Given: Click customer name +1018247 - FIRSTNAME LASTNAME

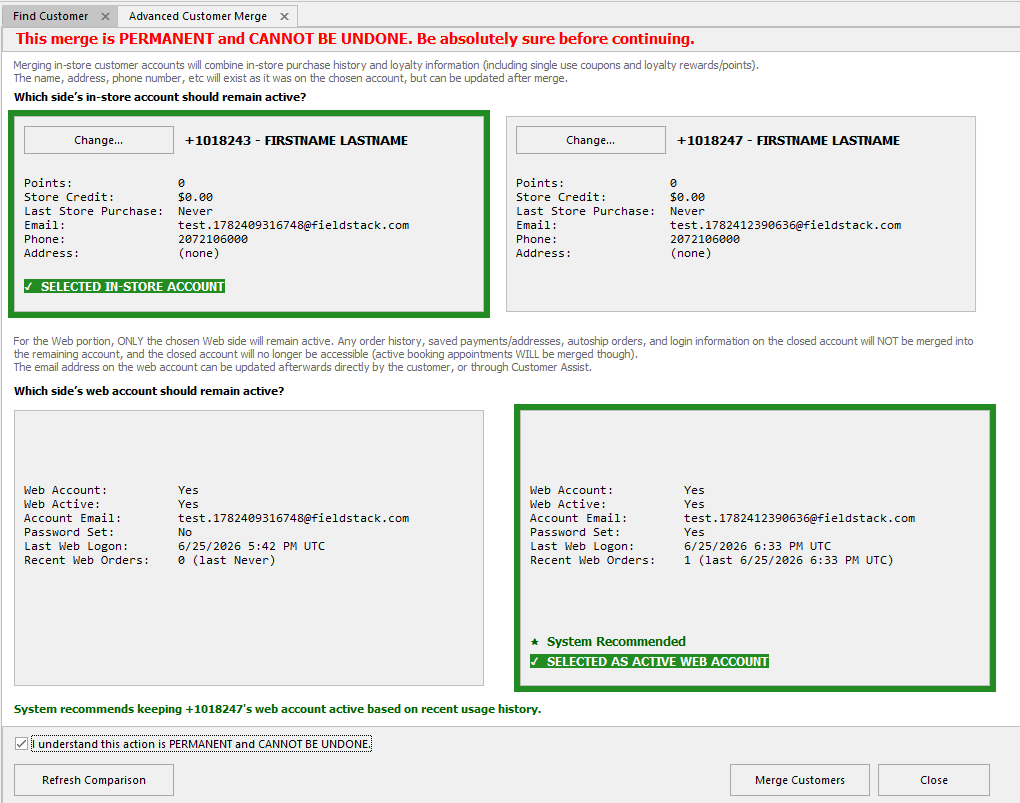Looking at the screenshot, I should pyautogui.click(x=788, y=141).
